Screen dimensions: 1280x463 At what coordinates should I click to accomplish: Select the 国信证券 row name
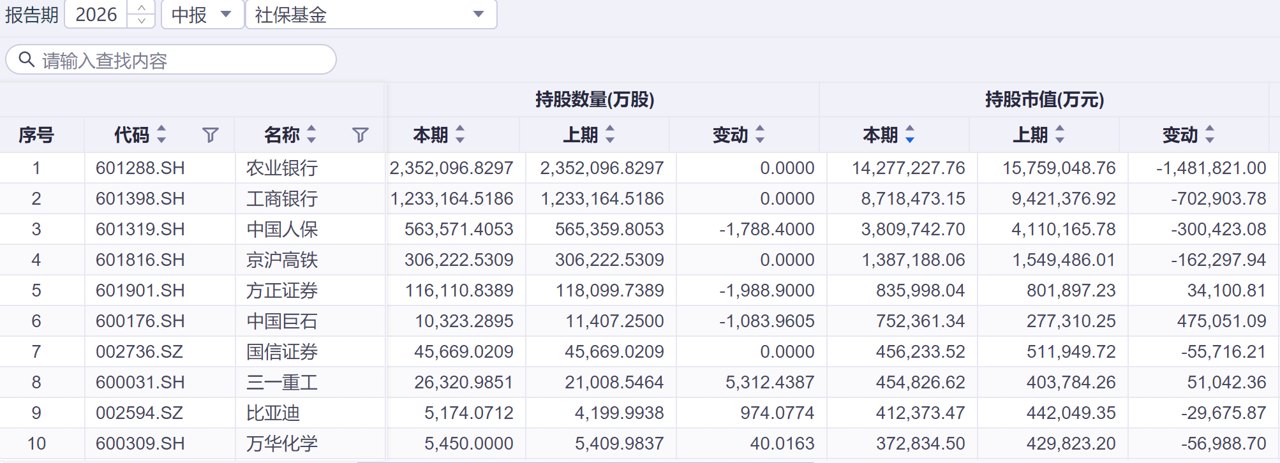282,351
